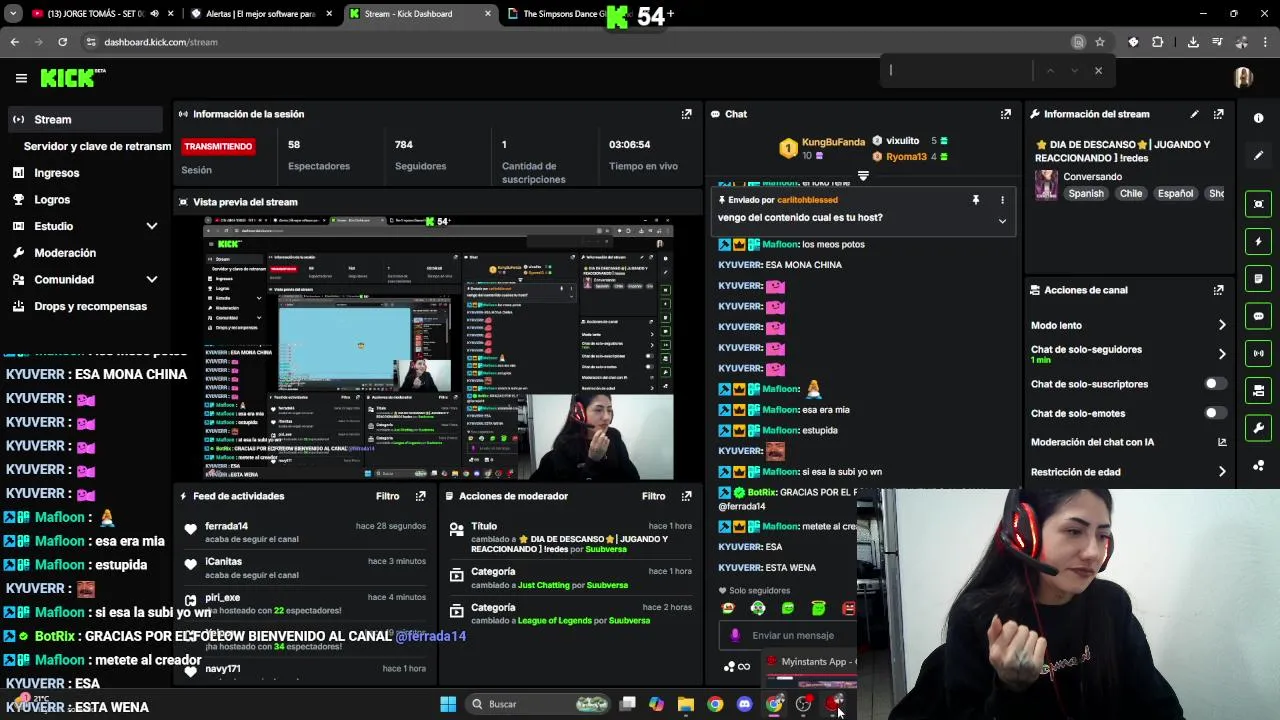This screenshot has height=720, width=1280.
Task: Click the Windows taskbar Buscar search box
Action: (540, 704)
